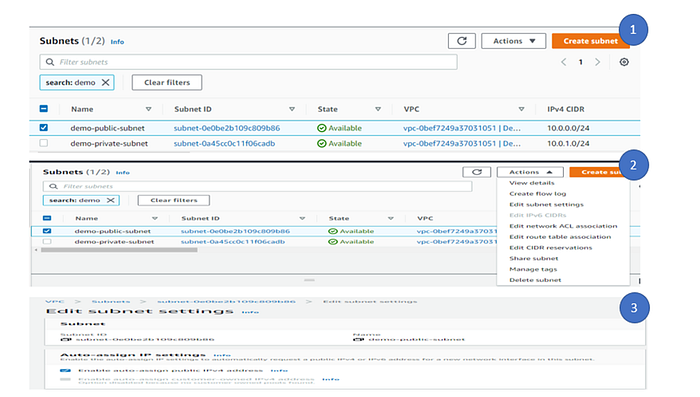Select 'Edit subnet settings' from Actions menu
This screenshot has width=700, height=397.
point(546,205)
